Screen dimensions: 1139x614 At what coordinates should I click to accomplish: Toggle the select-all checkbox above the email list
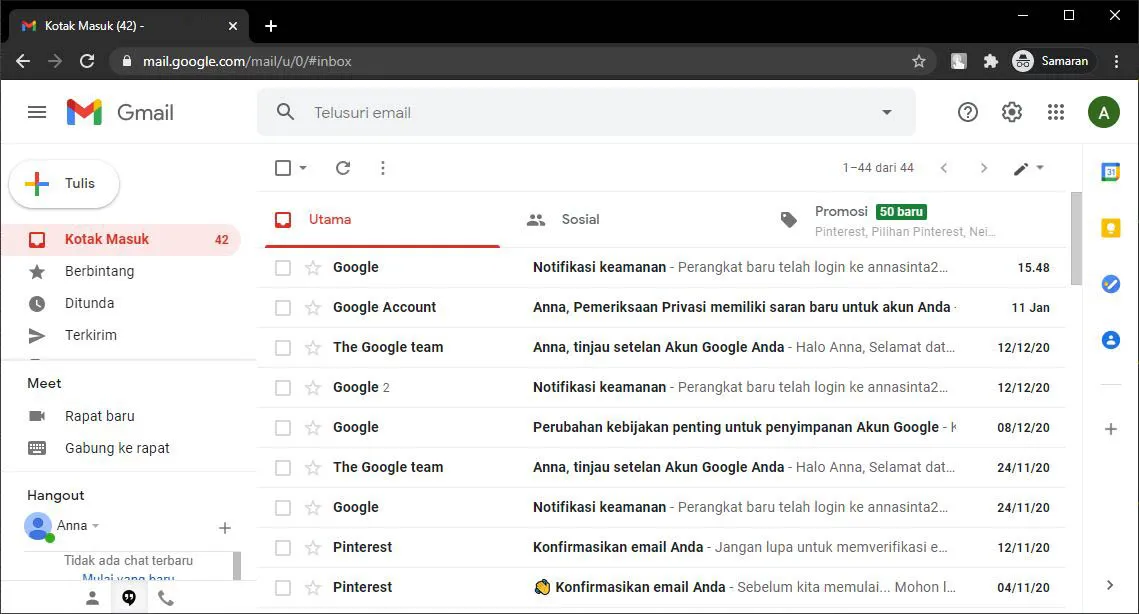281,167
